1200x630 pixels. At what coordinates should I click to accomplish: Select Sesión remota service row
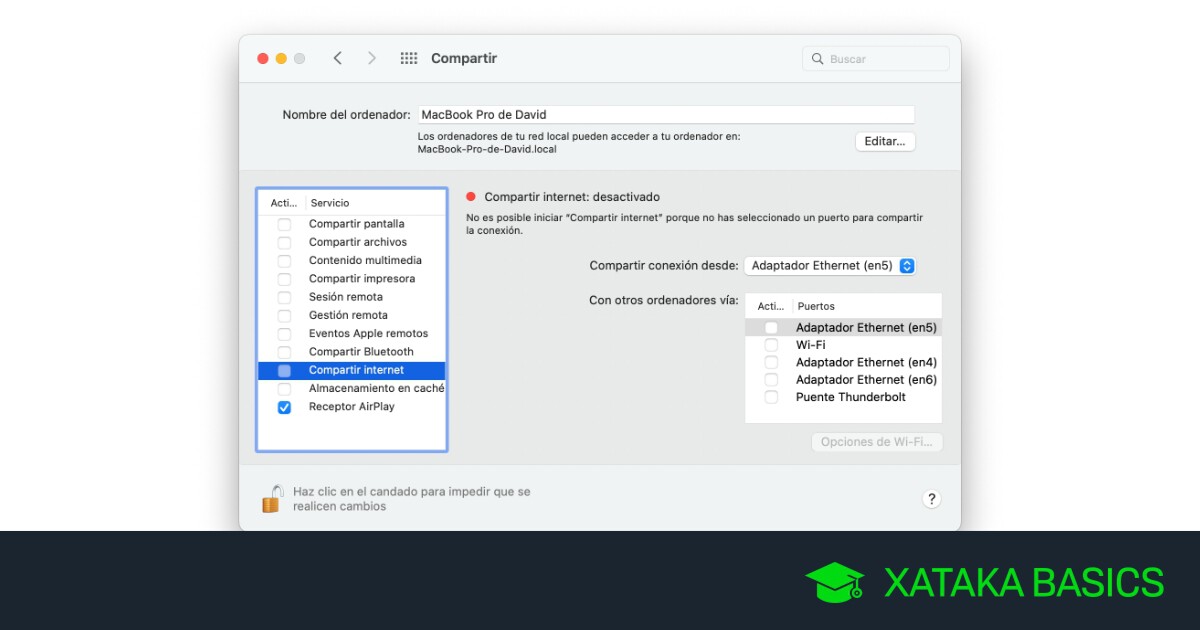345,297
